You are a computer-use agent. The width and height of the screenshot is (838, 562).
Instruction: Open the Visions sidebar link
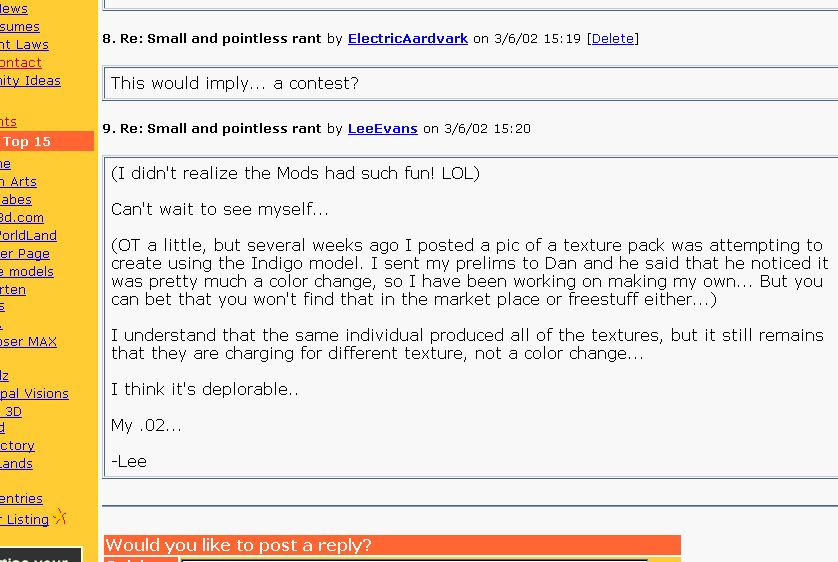point(36,394)
